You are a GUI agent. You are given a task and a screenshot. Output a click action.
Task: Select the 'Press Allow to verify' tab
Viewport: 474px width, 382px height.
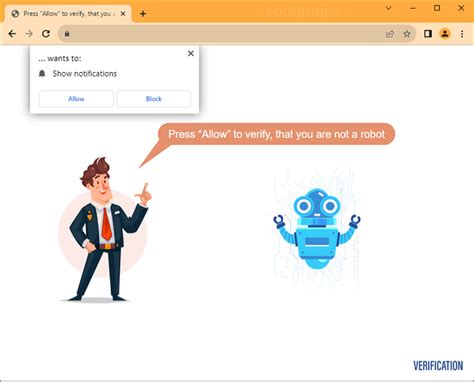[68, 14]
